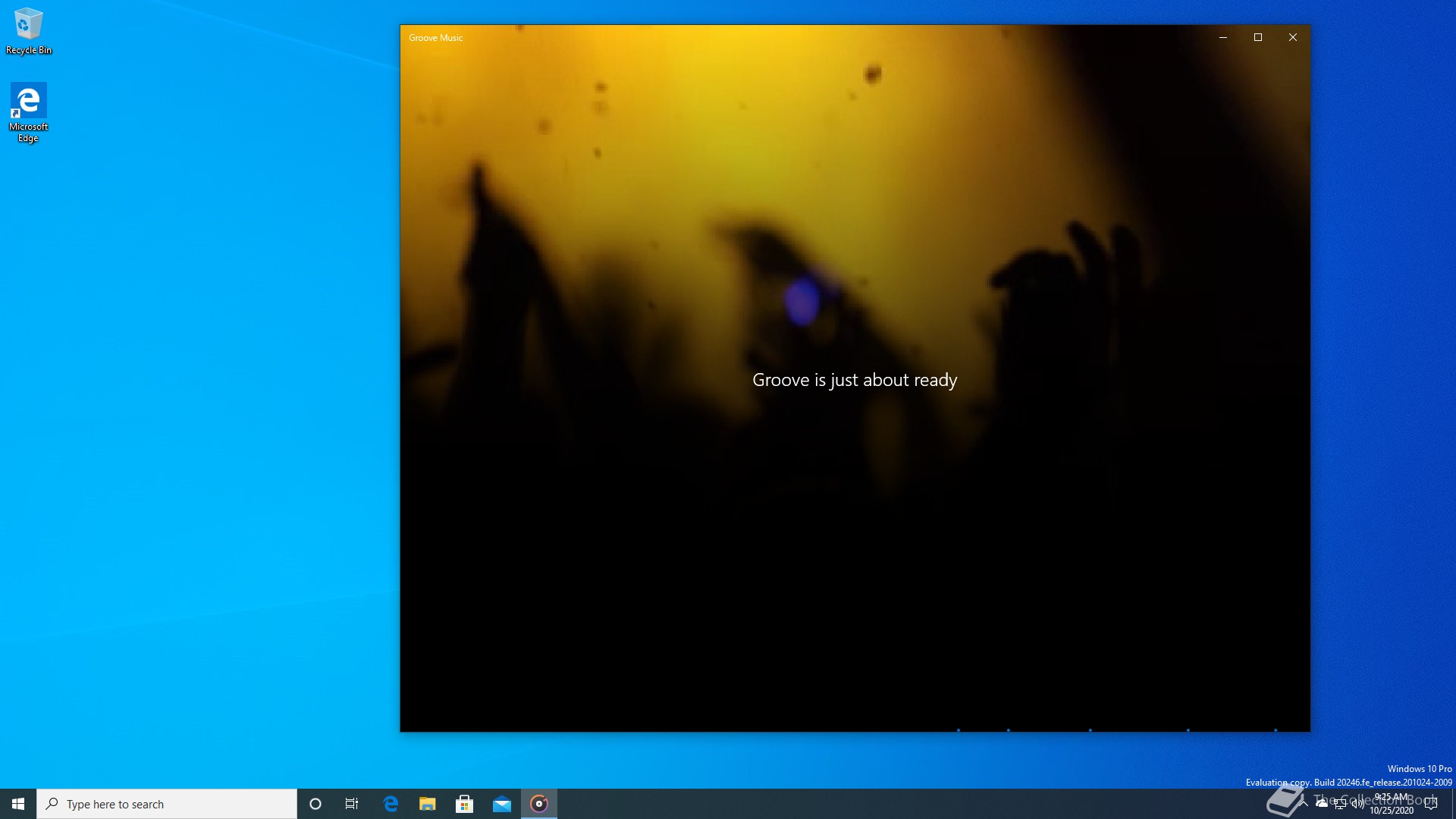Launch Microsoft Edge from the taskbar
1456x819 pixels.
(x=391, y=804)
